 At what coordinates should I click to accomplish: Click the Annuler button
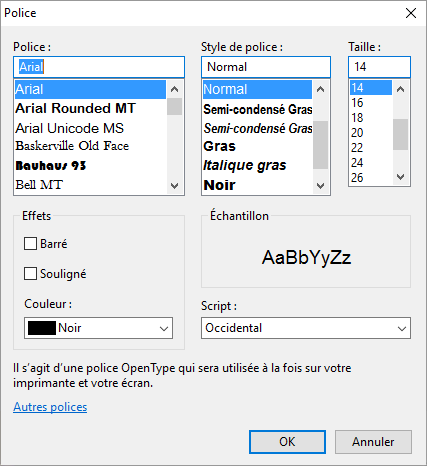click(373, 442)
